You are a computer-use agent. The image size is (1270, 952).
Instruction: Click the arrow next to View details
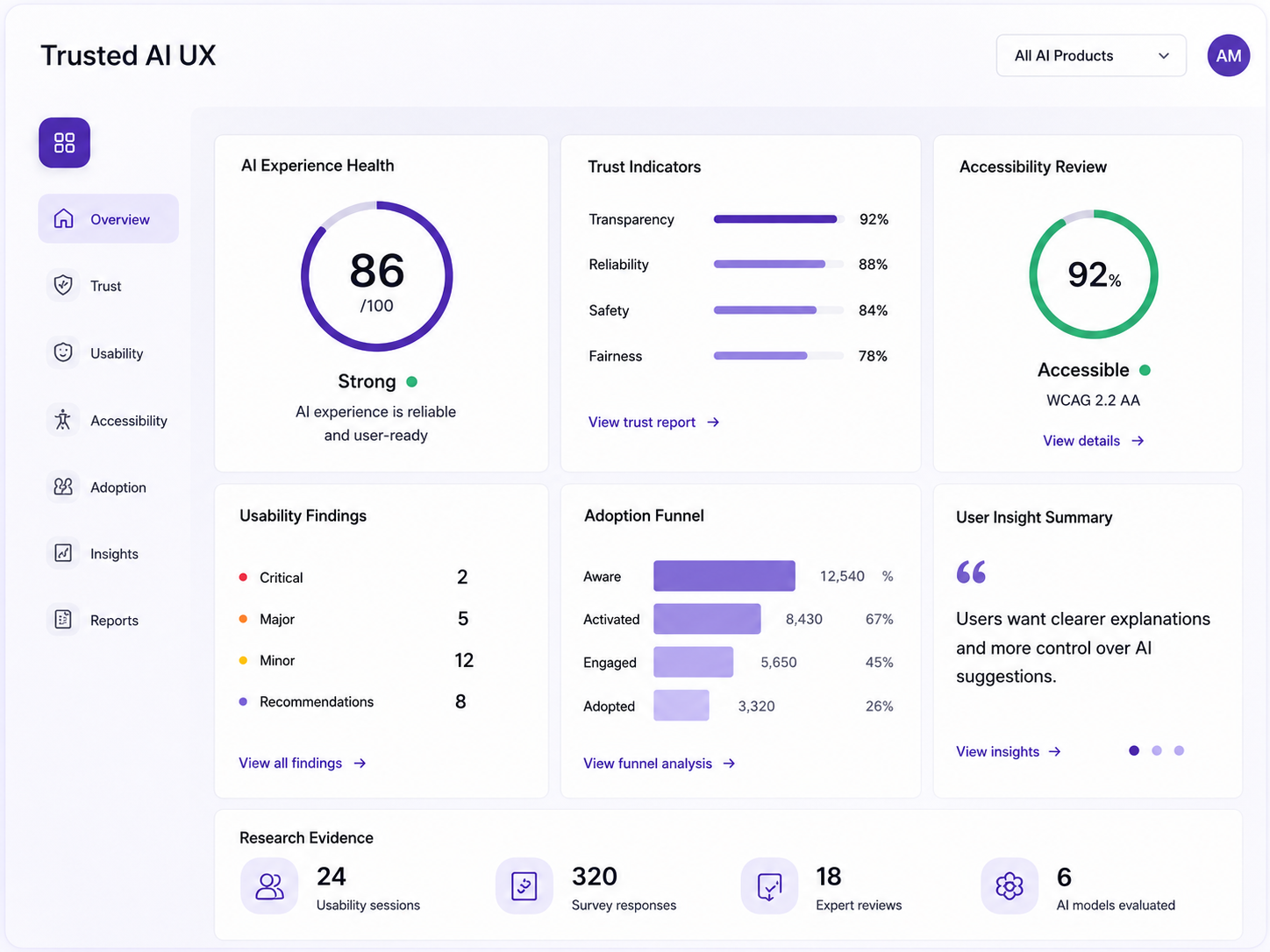[x=1138, y=441]
